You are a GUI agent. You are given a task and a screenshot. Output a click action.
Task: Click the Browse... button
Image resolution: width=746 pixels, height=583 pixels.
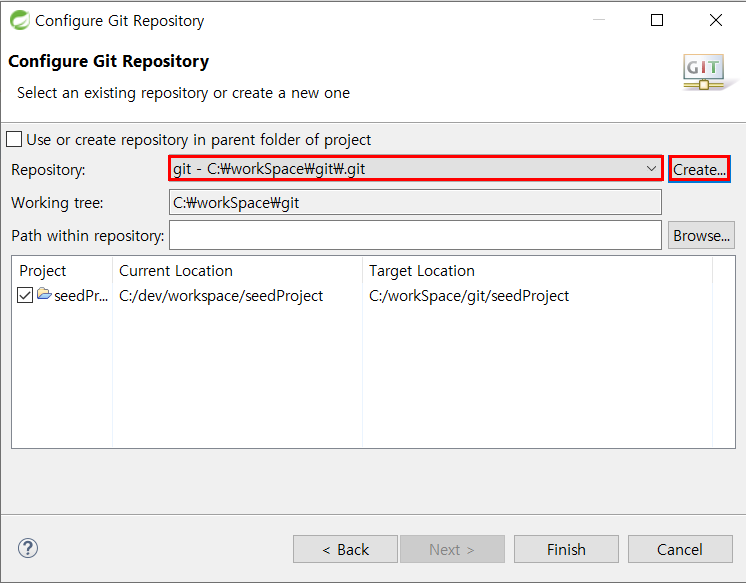701,235
